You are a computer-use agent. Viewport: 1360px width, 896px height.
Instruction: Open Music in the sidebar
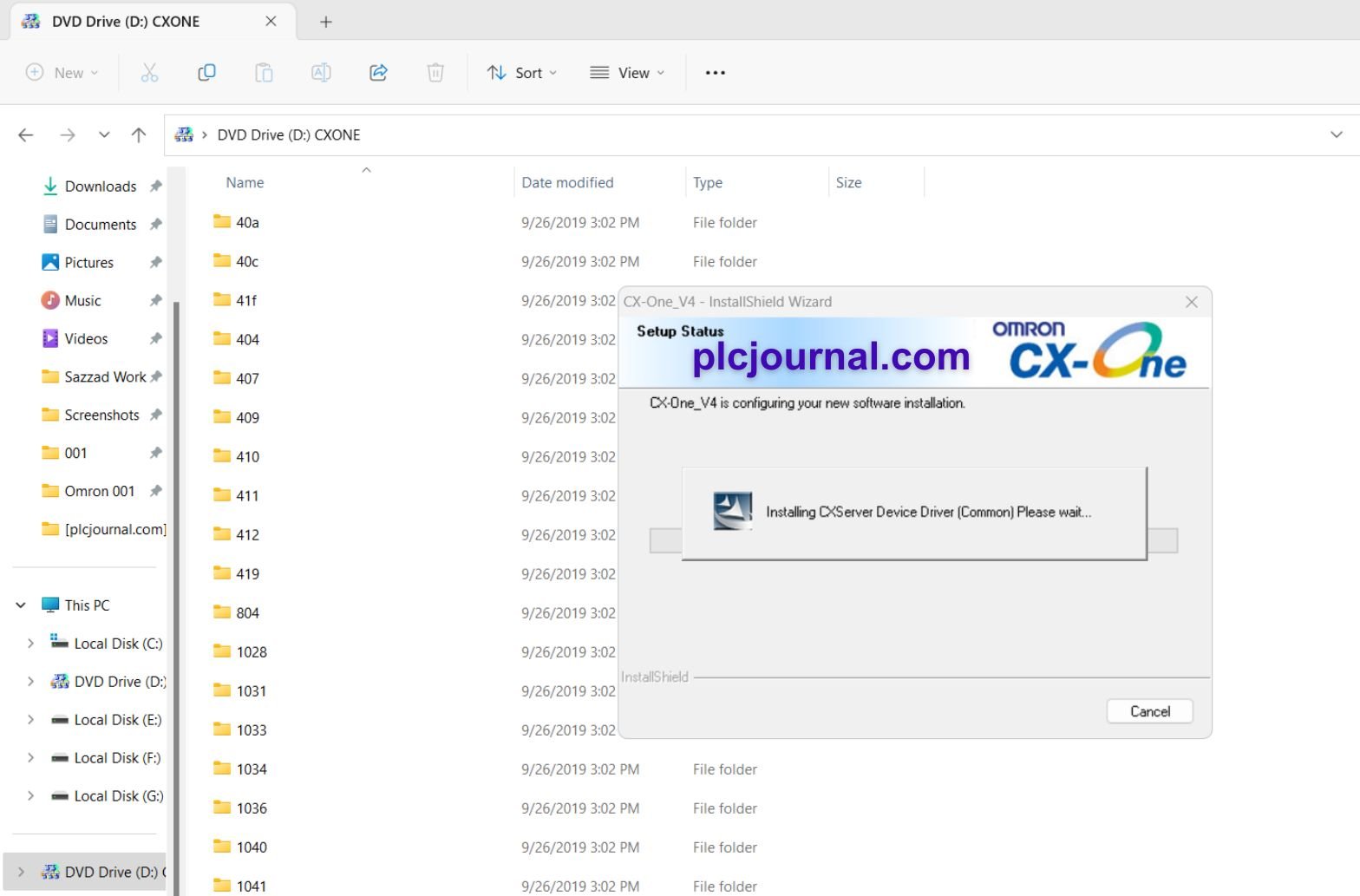pos(83,301)
